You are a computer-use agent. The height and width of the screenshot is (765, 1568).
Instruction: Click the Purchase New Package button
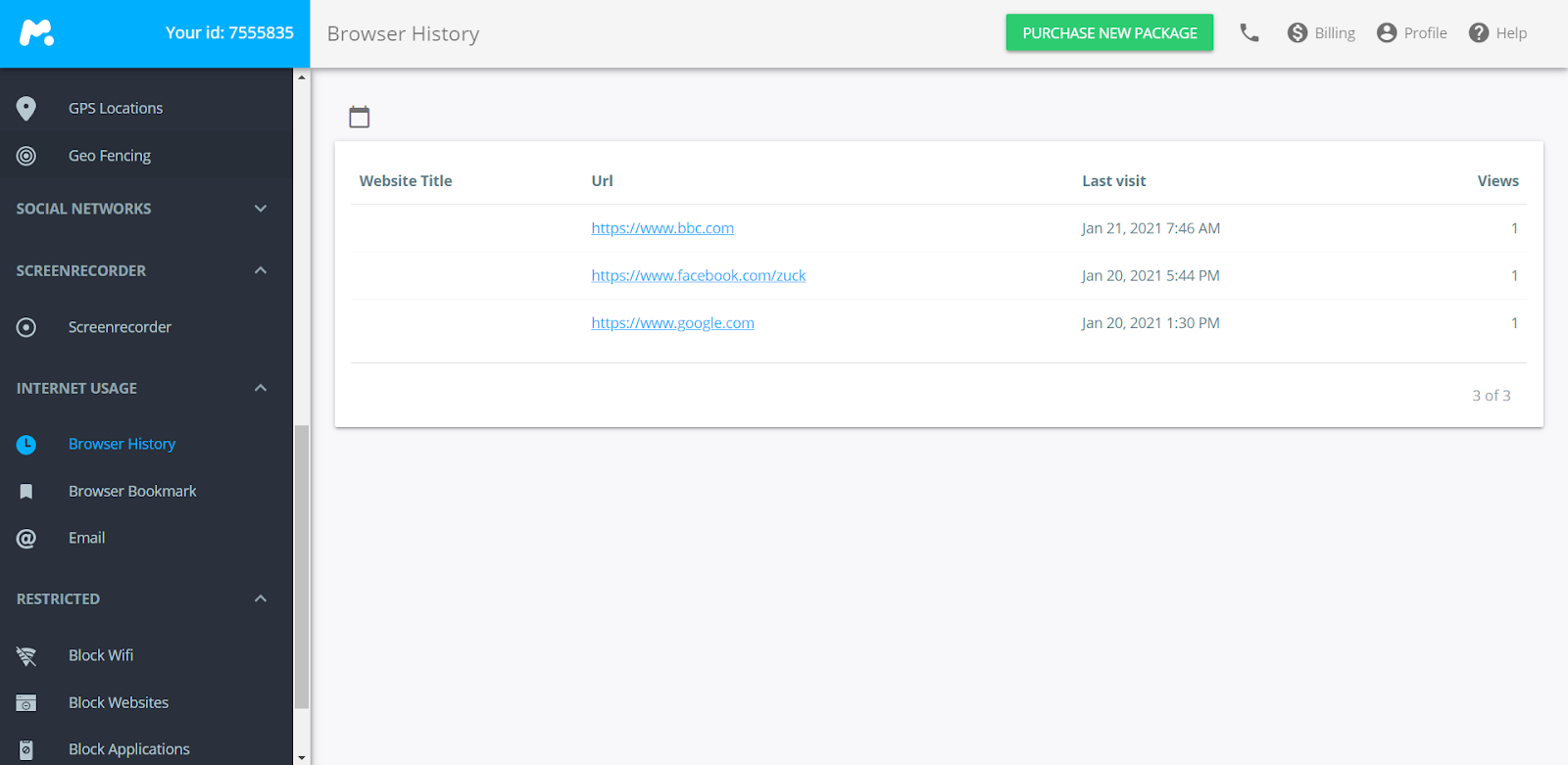tap(1109, 32)
